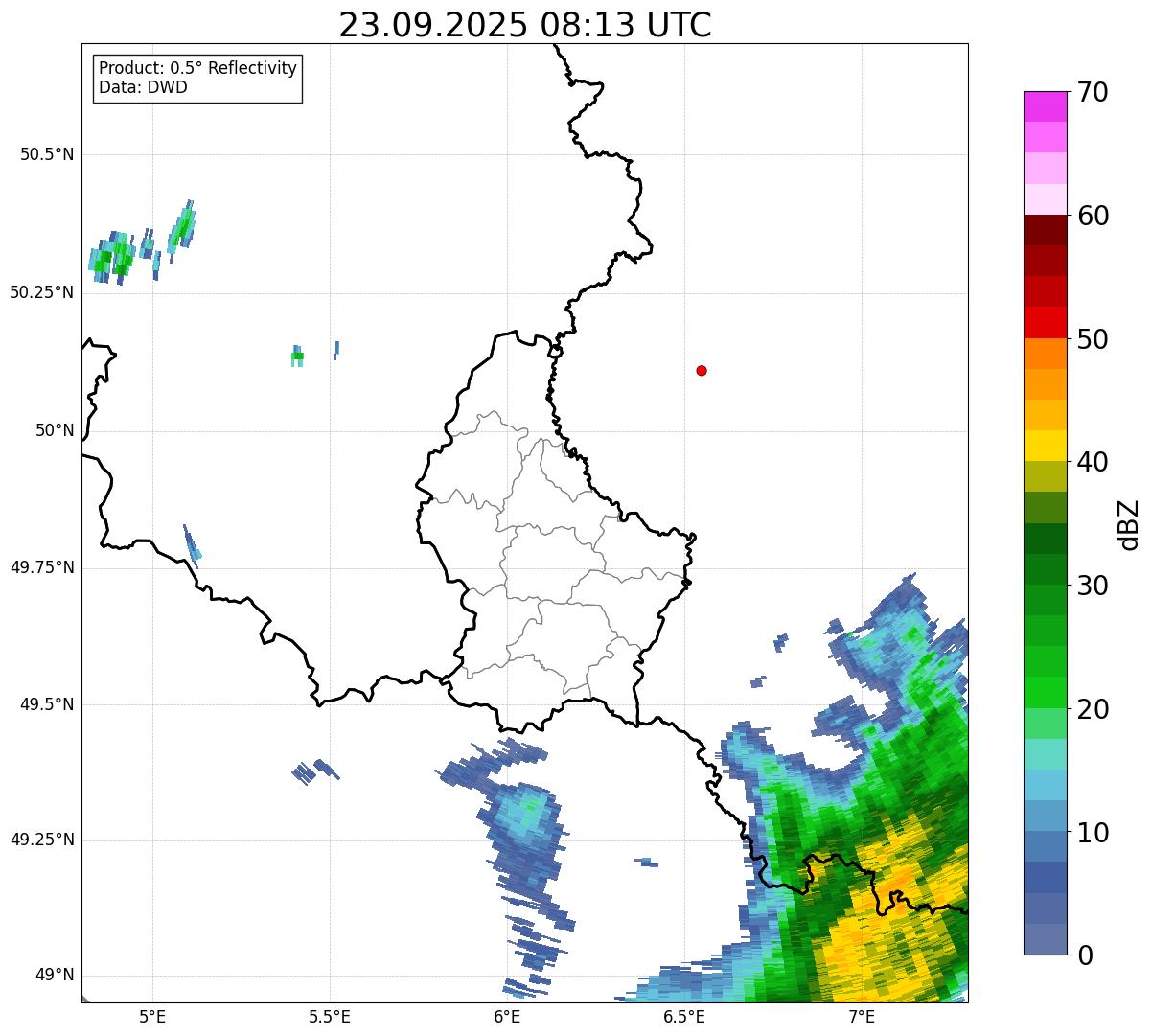Click the 6.5°E longitude tick label

[x=684, y=1016]
